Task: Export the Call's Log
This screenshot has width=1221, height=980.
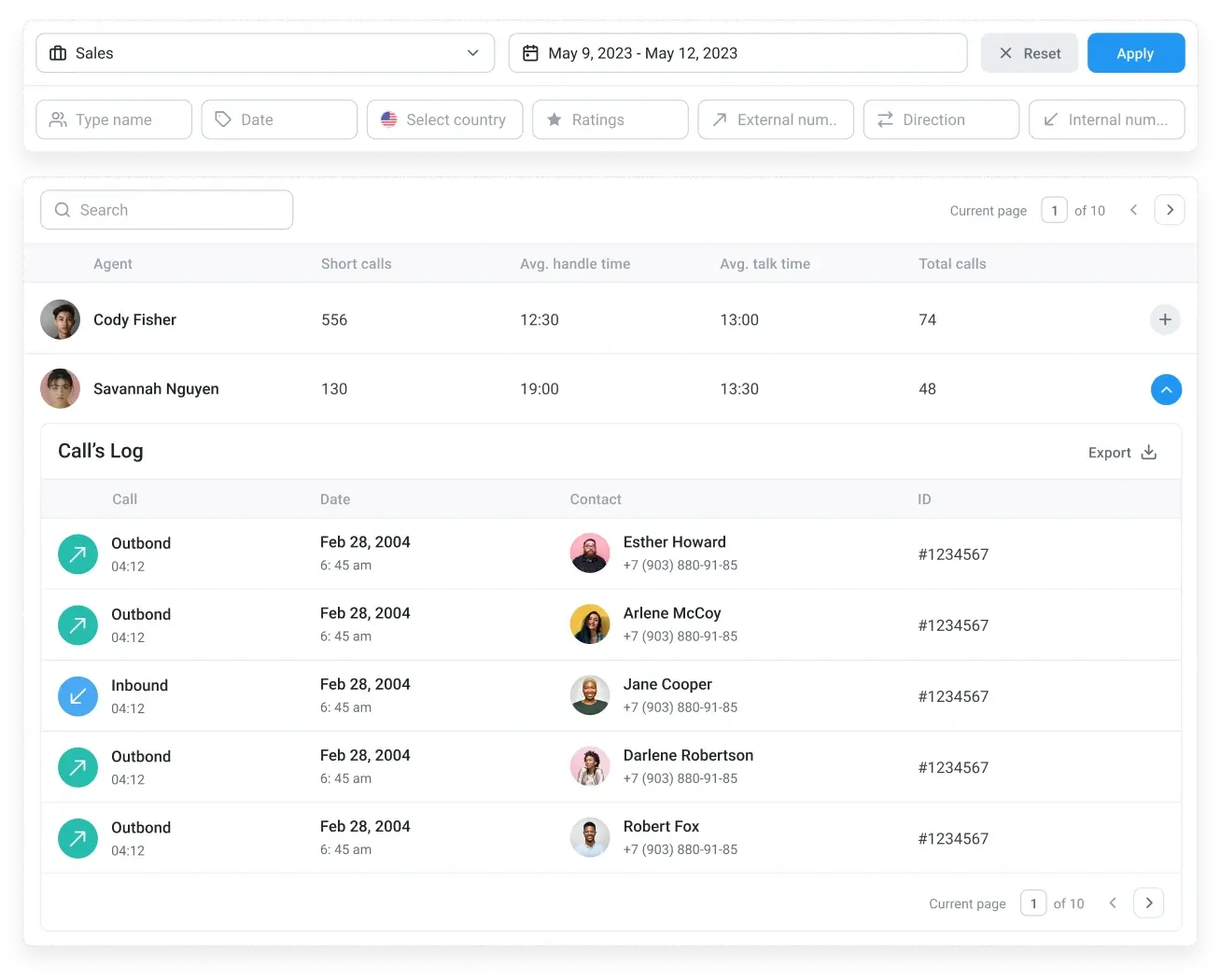Action: pyautogui.click(x=1121, y=452)
